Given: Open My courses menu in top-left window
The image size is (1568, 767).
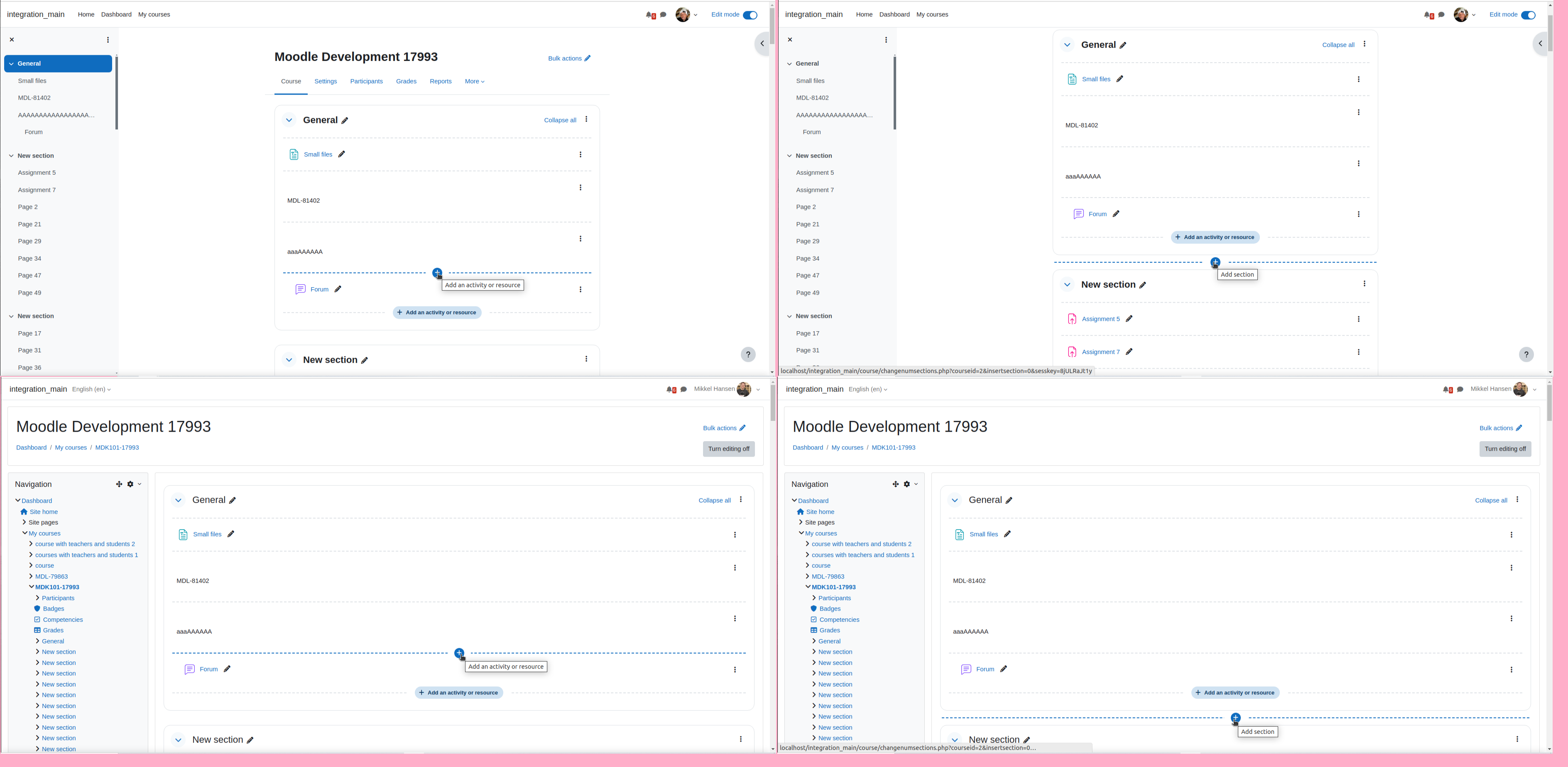Looking at the screenshot, I should click(x=154, y=15).
